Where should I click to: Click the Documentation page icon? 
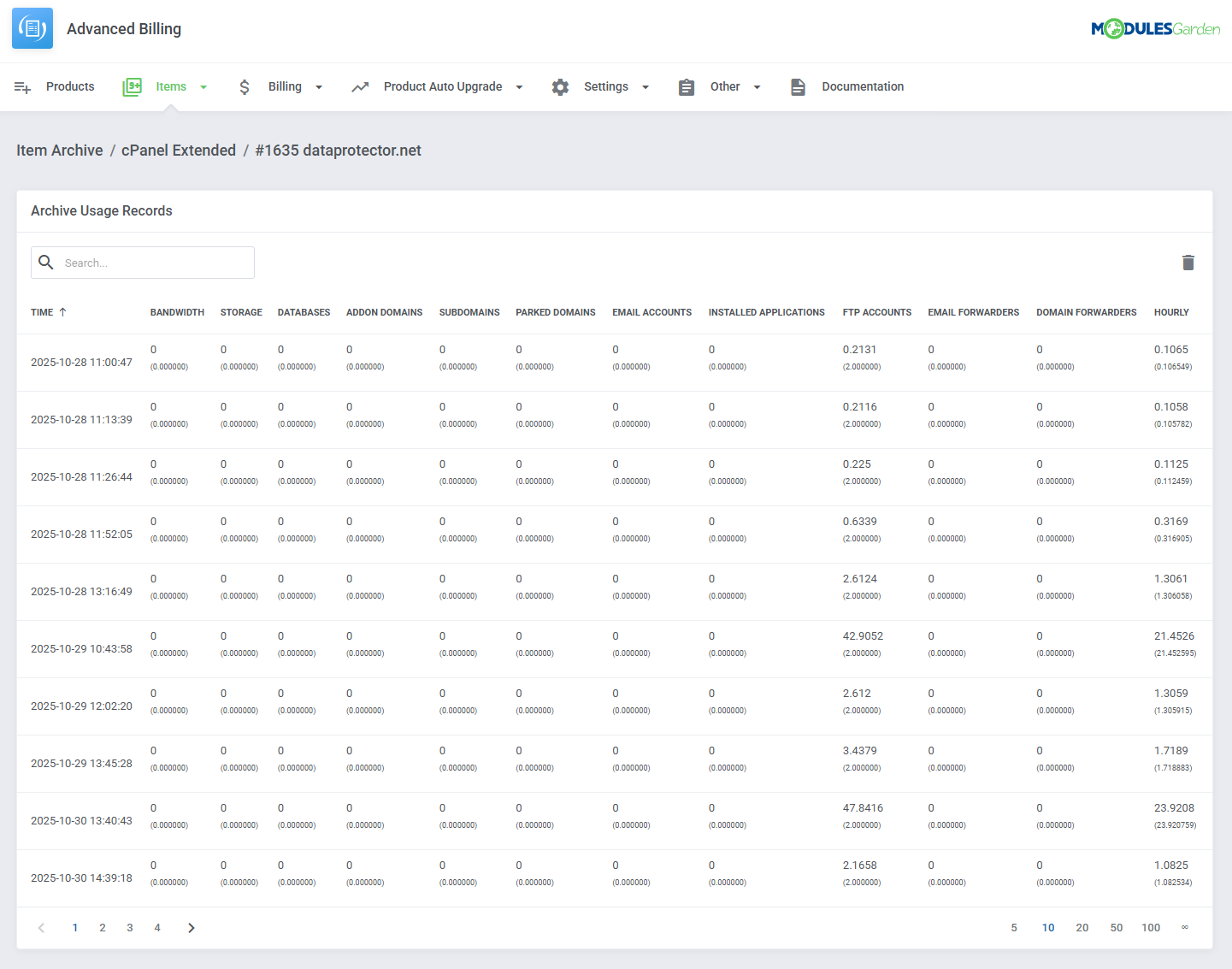pyautogui.click(x=798, y=86)
